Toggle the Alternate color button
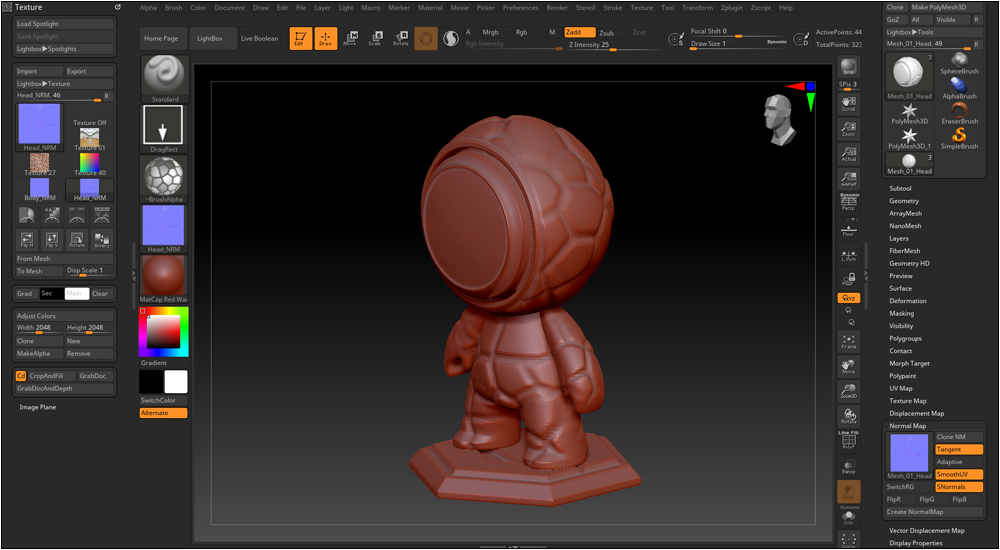 [163, 413]
